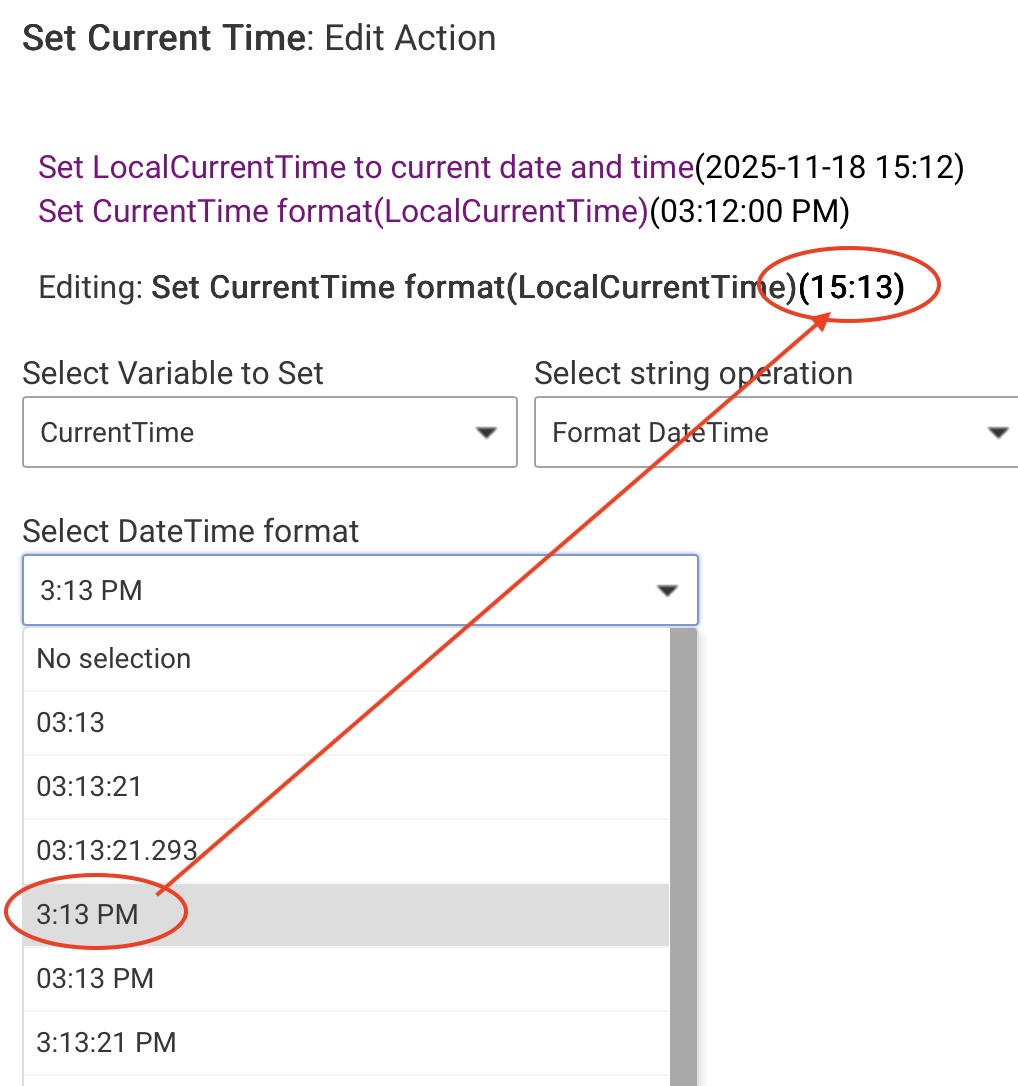Select the "03:13 PM" zero-padded format option
Viewport: 1018px width, 1086px height.
[96, 978]
